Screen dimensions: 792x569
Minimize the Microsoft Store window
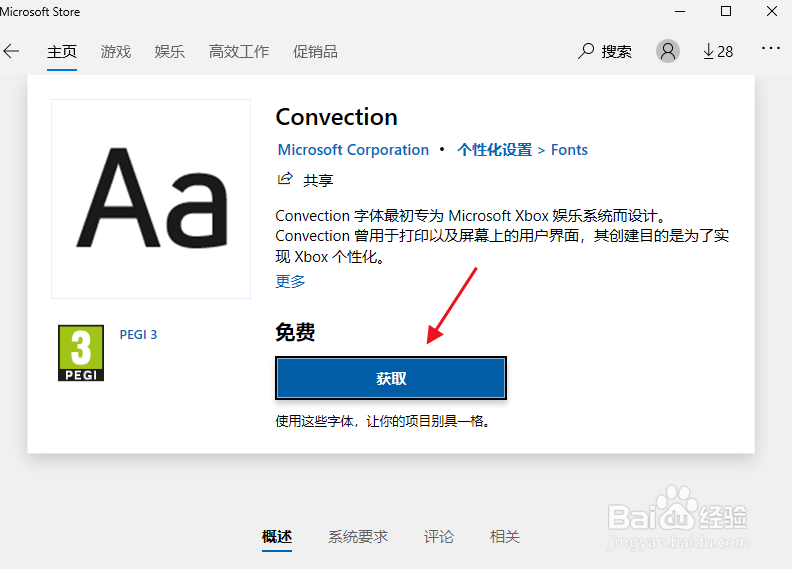680,11
